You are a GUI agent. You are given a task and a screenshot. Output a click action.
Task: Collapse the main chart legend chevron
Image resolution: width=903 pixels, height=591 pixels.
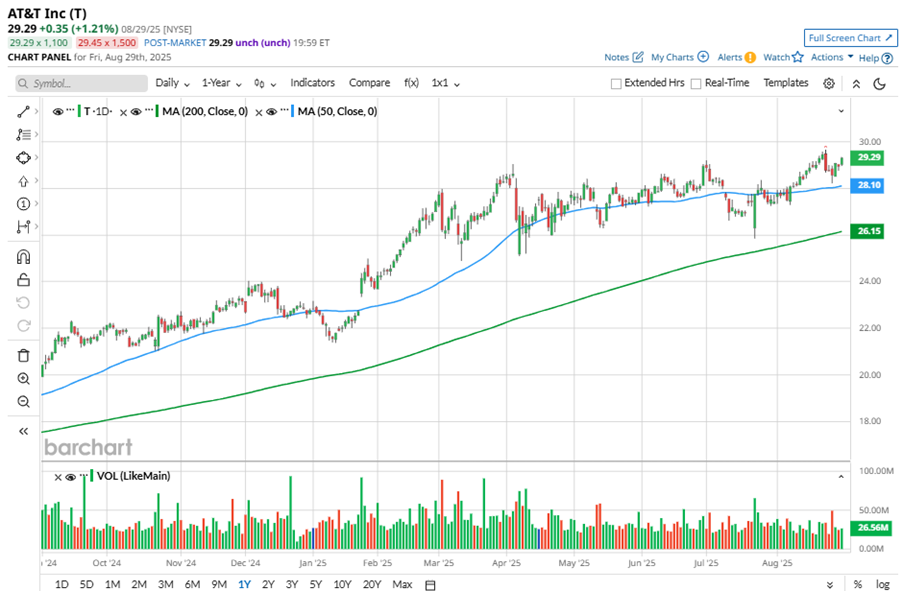point(841,111)
